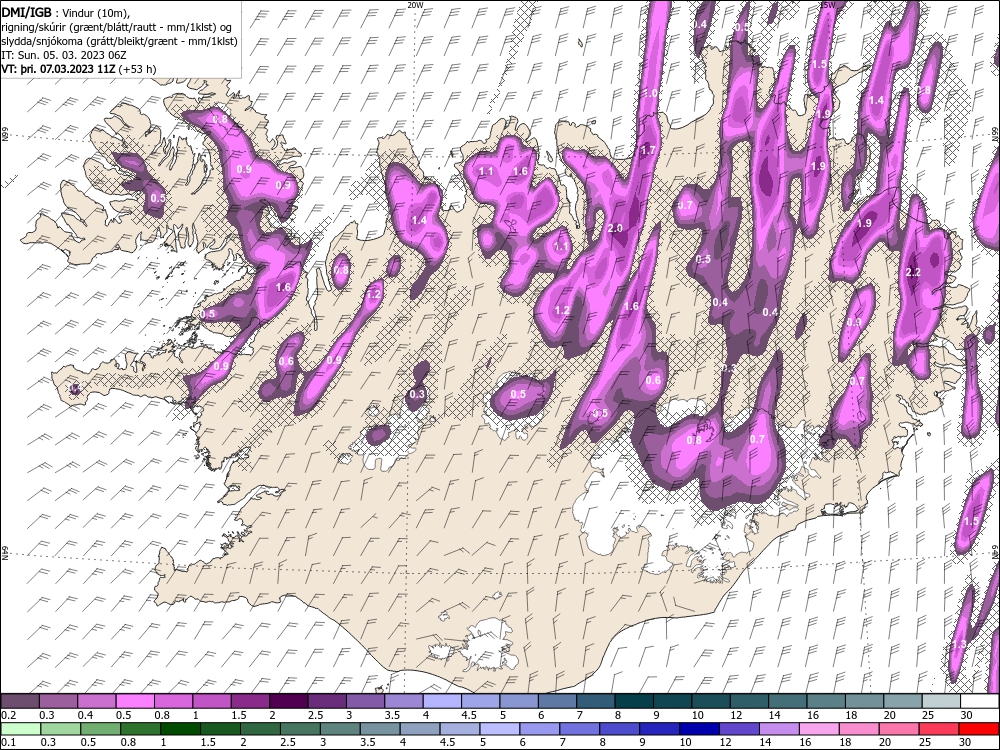
Task: Select the snow legend swatch between 0.2 and 0.3
Action: click(20, 701)
